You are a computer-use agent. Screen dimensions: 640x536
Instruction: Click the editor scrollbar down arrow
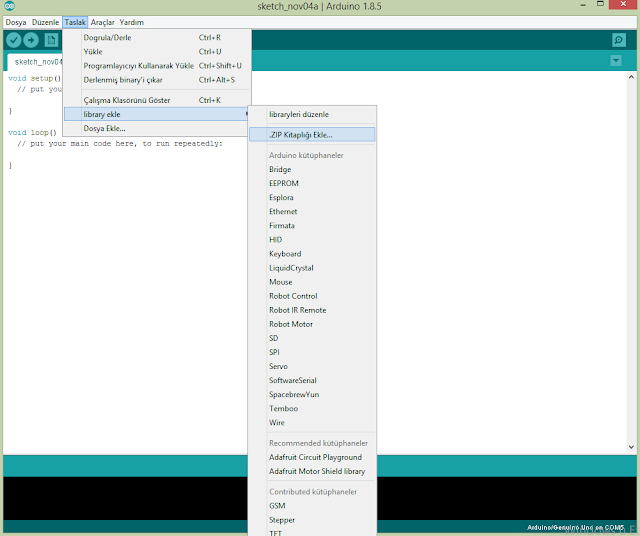tap(631, 447)
